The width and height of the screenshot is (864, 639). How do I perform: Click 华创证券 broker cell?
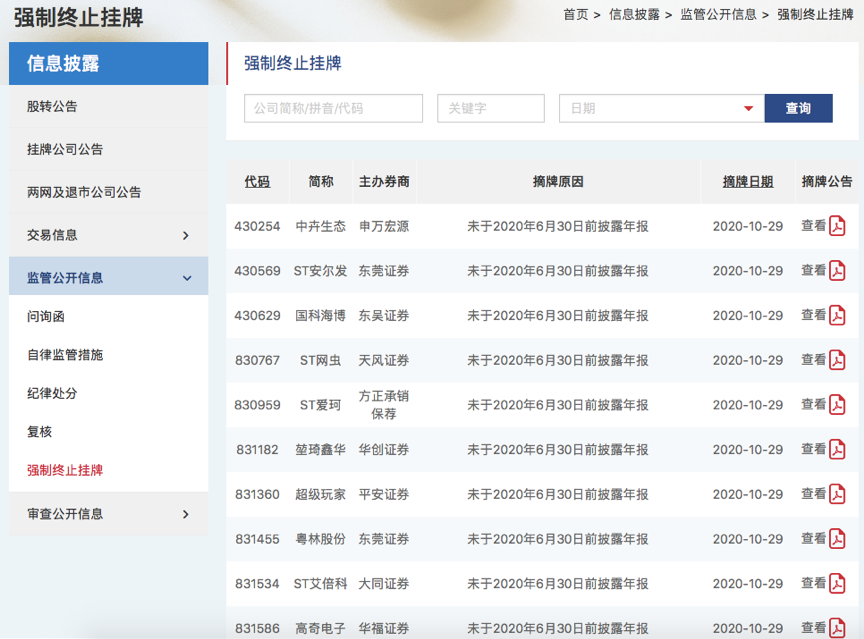(x=384, y=450)
